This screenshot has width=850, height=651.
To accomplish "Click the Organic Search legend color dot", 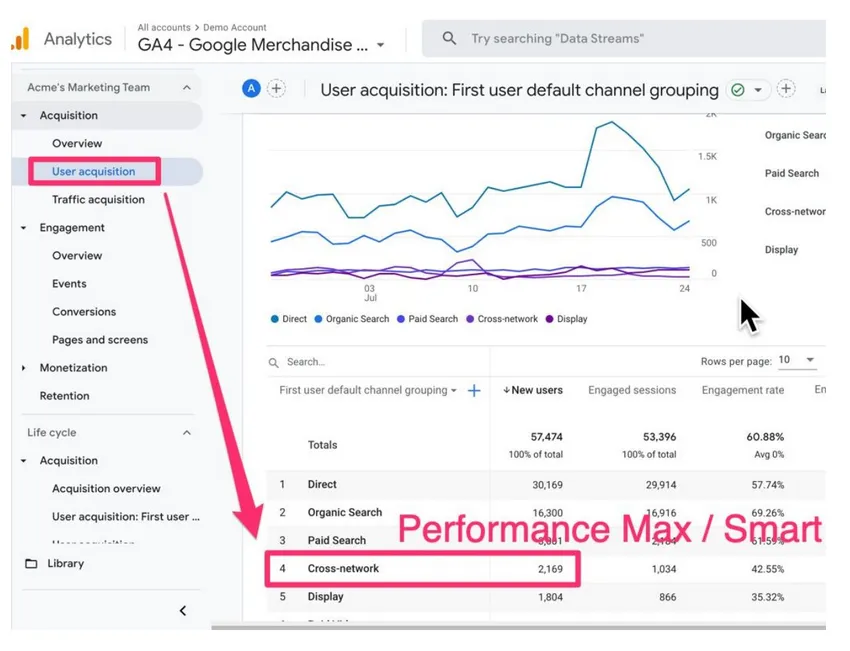I will (319, 319).
